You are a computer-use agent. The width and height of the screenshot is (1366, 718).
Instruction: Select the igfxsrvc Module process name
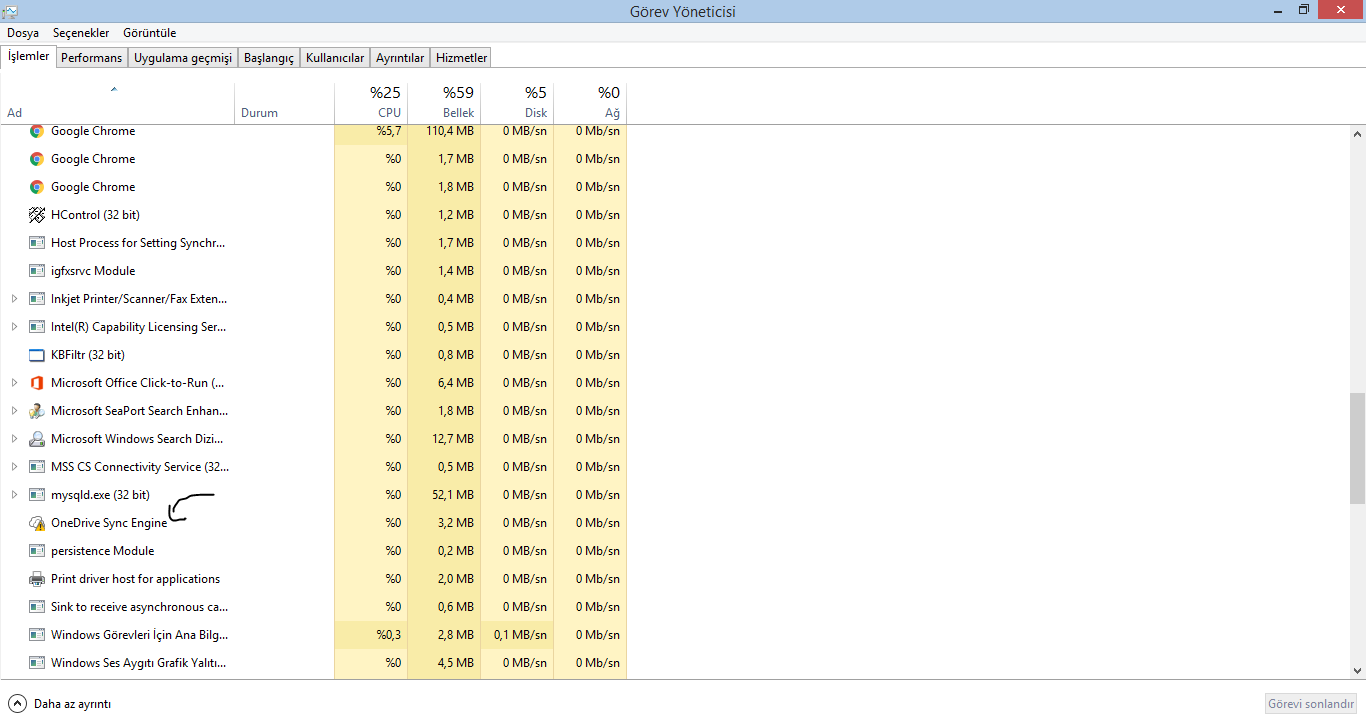pos(93,271)
